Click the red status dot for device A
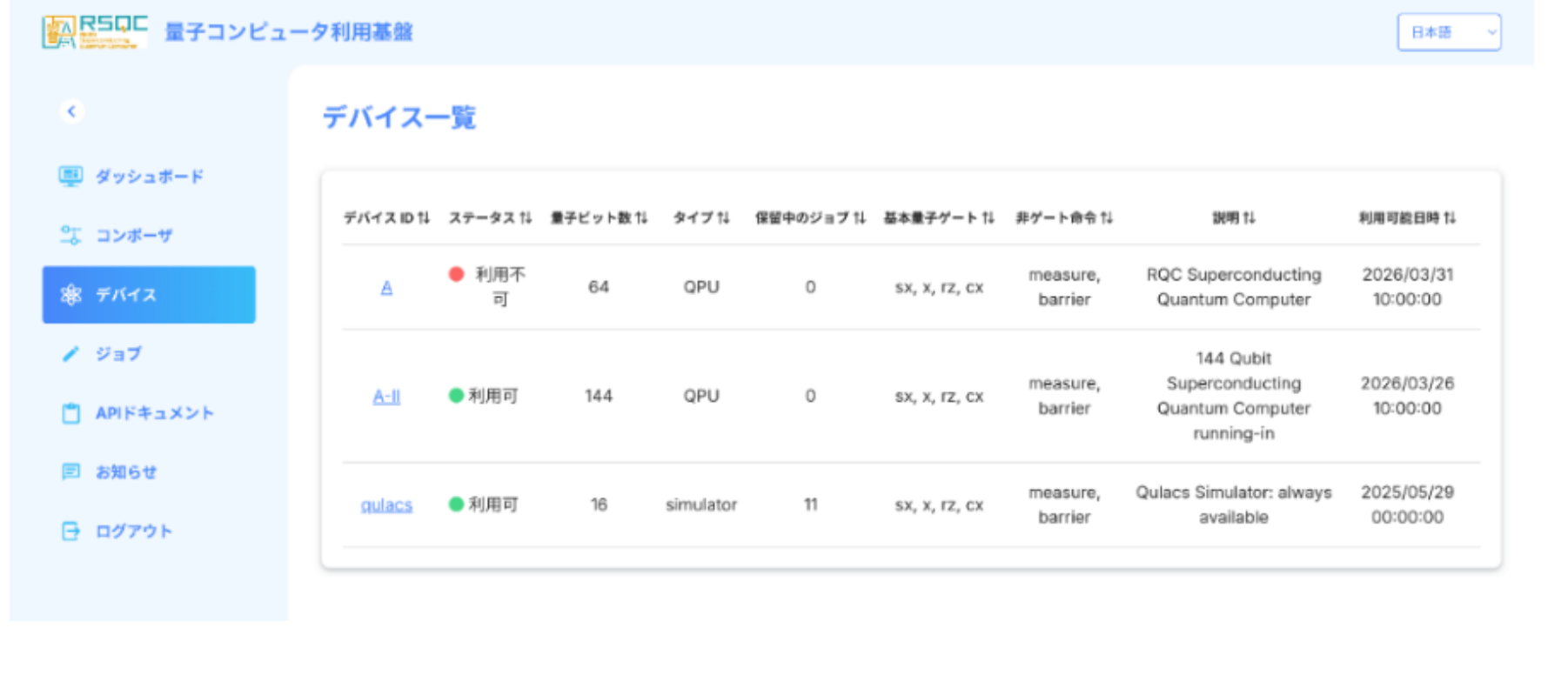The image size is (1568, 675). 456,274
